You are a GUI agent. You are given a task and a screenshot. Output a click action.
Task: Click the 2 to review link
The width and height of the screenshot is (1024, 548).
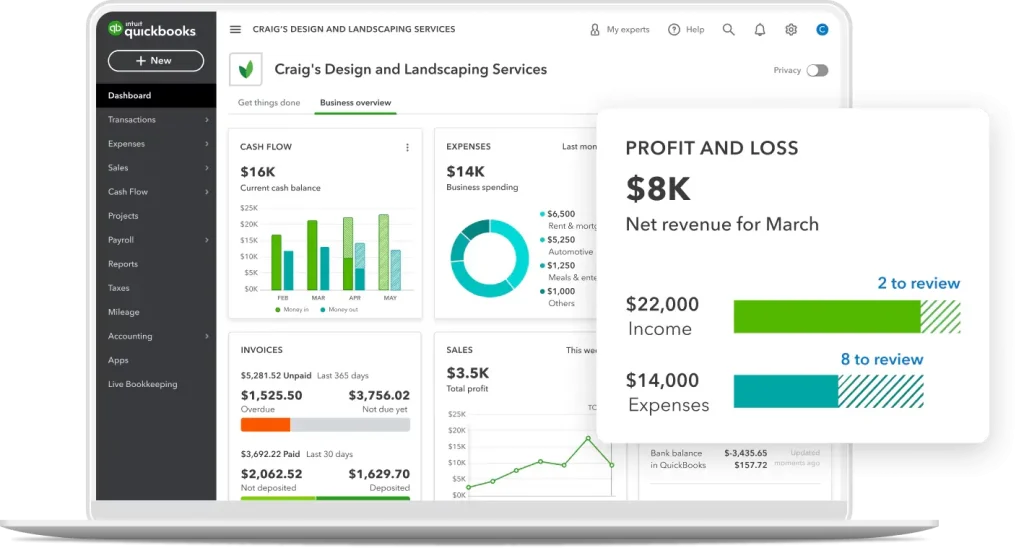[x=918, y=283]
